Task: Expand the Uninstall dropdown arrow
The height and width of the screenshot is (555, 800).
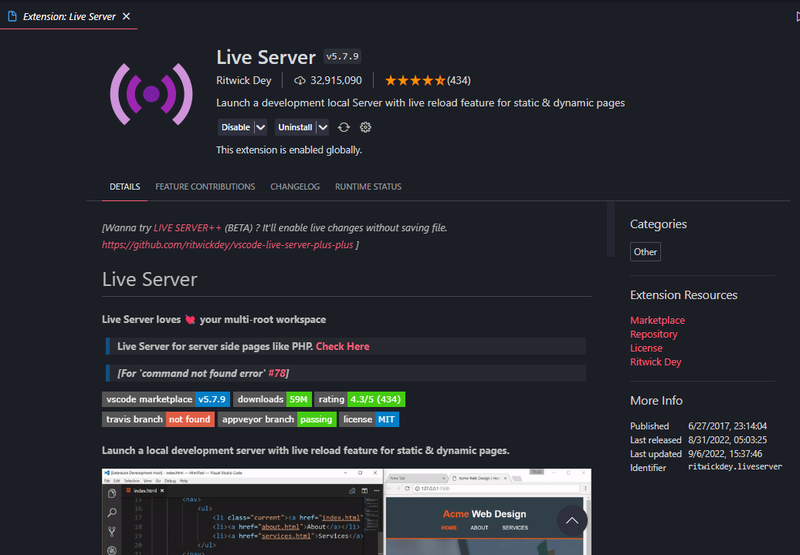Action: 323,127
